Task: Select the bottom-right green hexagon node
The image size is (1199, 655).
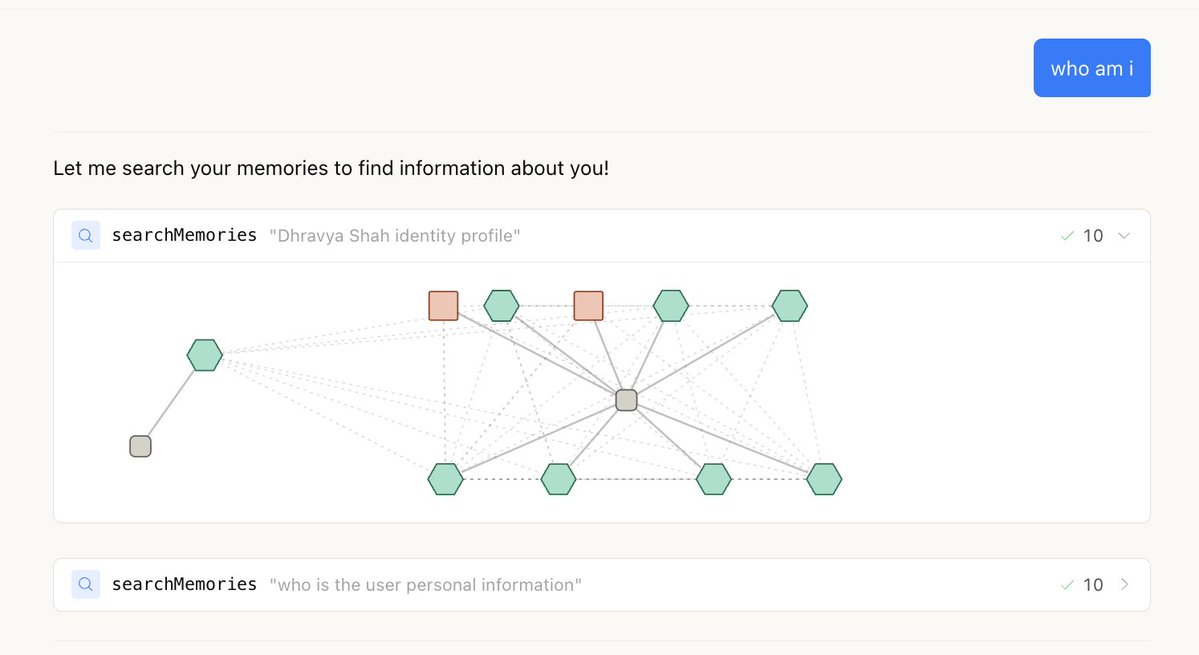Action: point(824,479)
